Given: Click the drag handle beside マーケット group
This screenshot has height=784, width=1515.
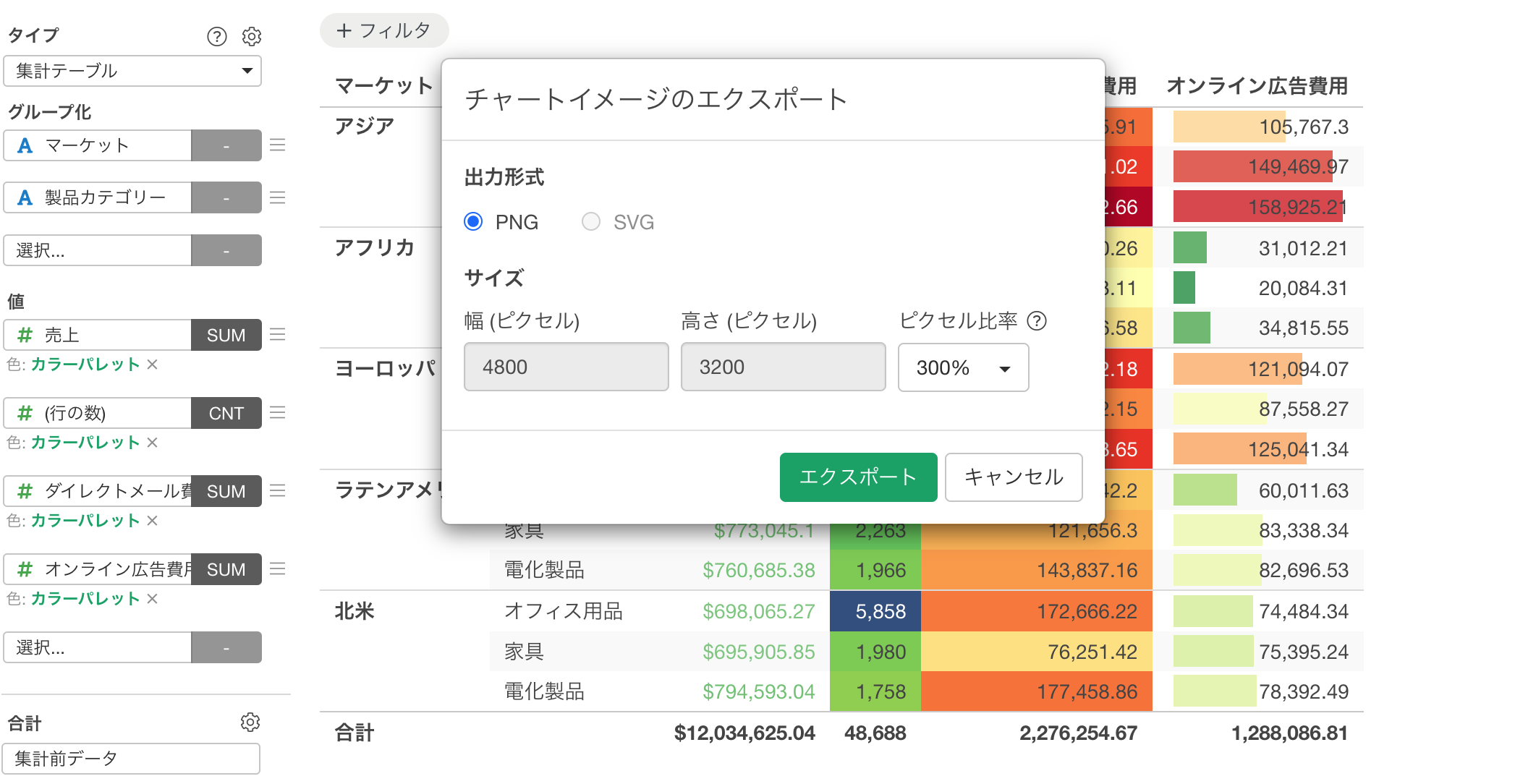Looking at the screenshot, I should 278,145.
